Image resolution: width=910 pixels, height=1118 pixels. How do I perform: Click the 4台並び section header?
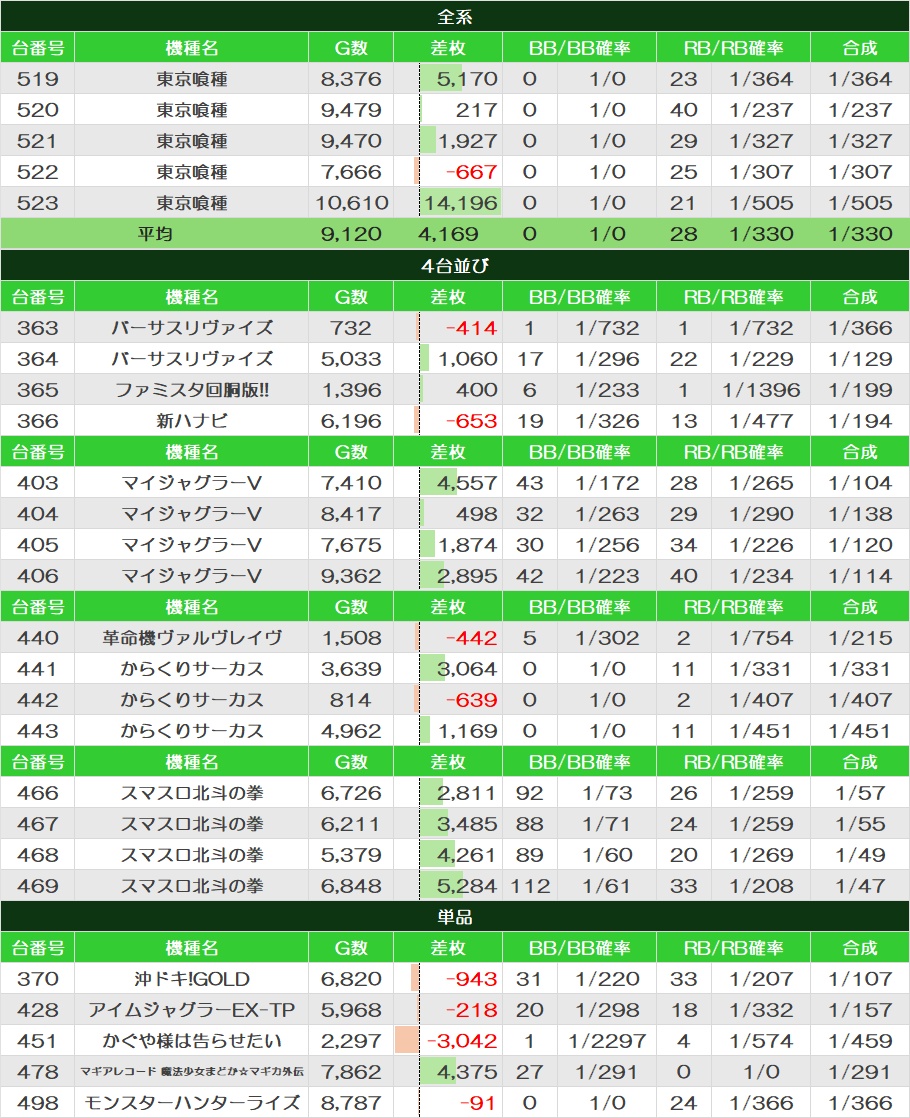click(455, 265)
